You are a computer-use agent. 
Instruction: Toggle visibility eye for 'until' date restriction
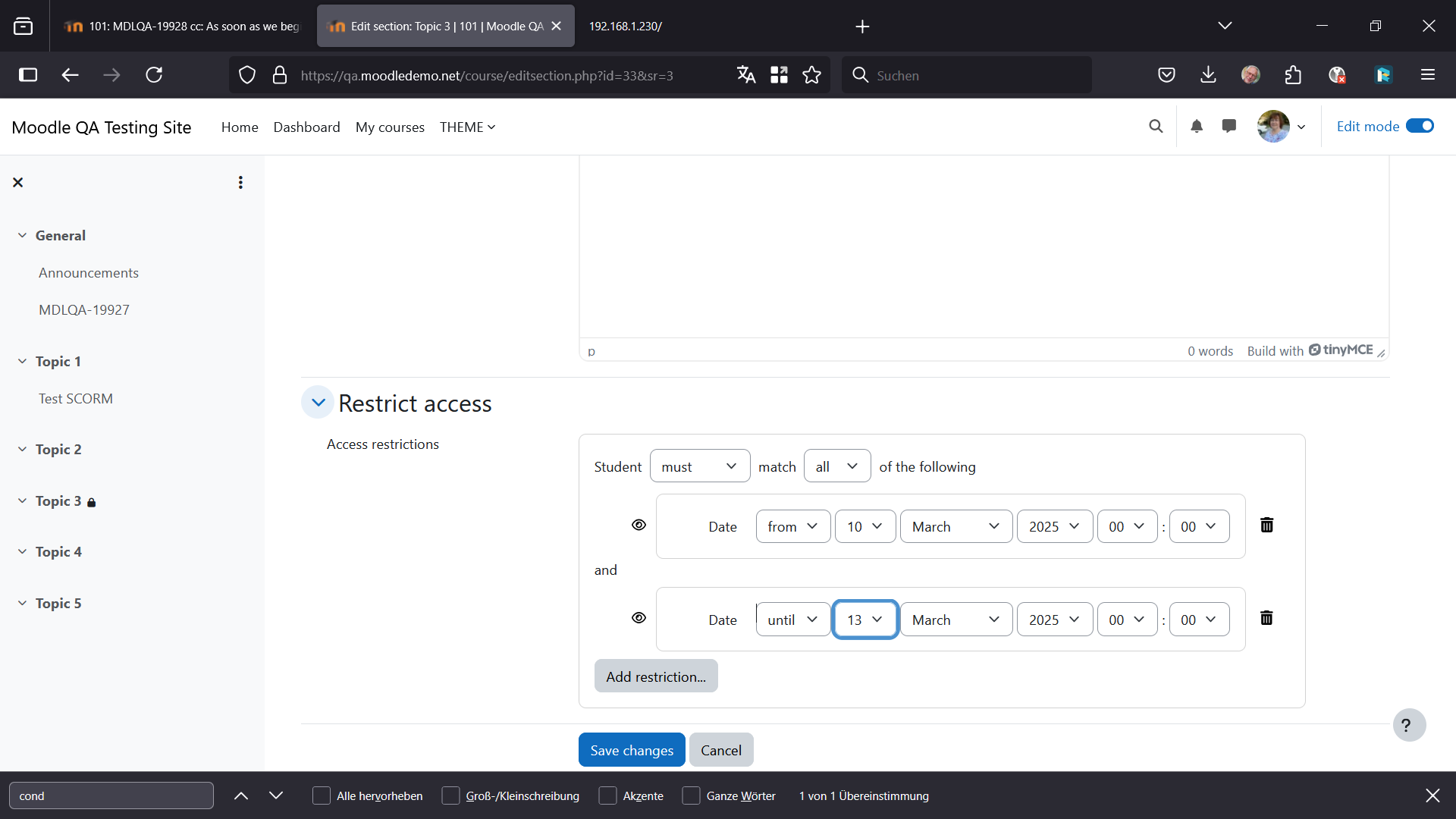639,619
